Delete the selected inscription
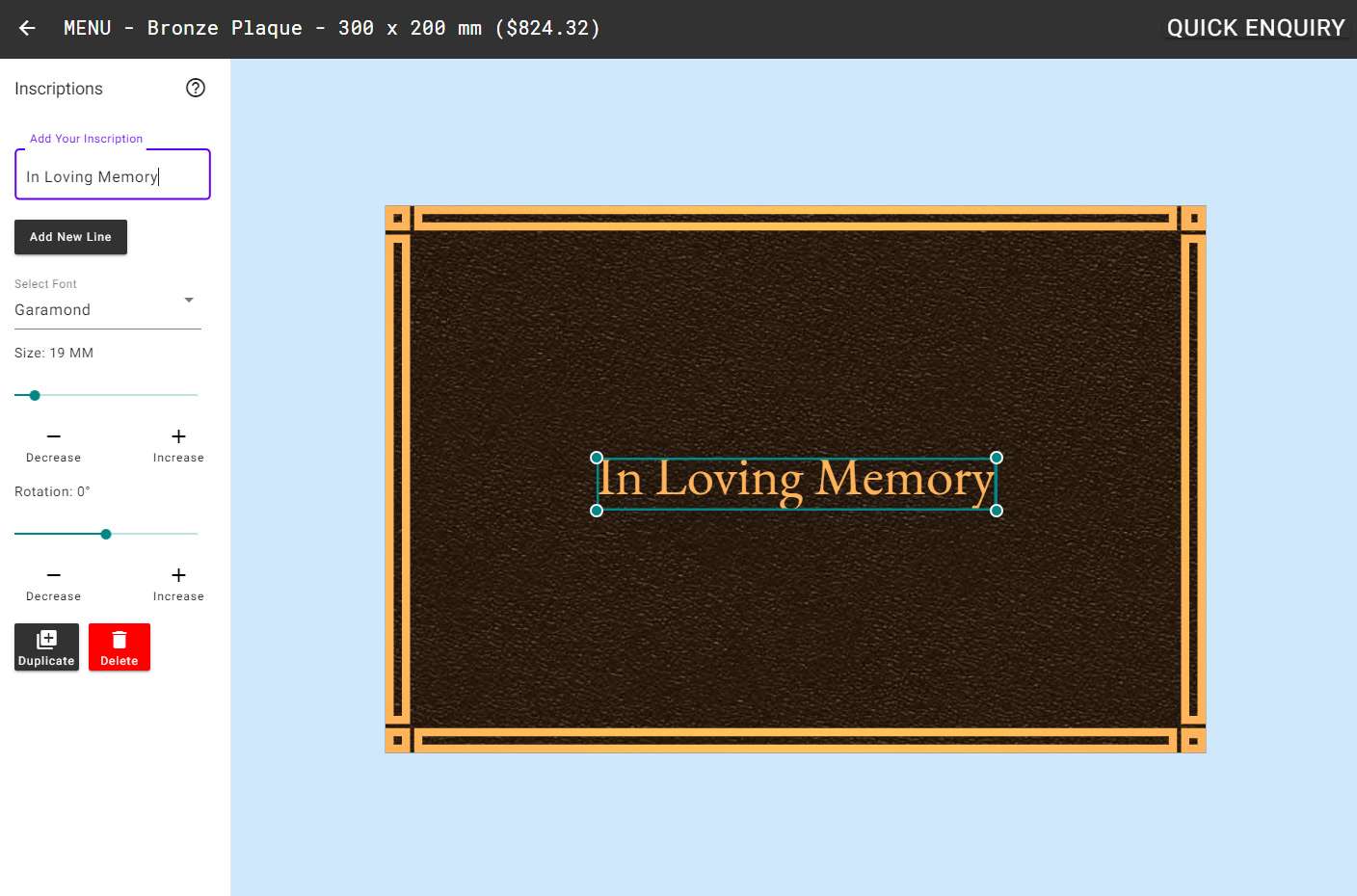Image resolution: width=1357 pixels, height=896 pixels. [x=120, y=646]
